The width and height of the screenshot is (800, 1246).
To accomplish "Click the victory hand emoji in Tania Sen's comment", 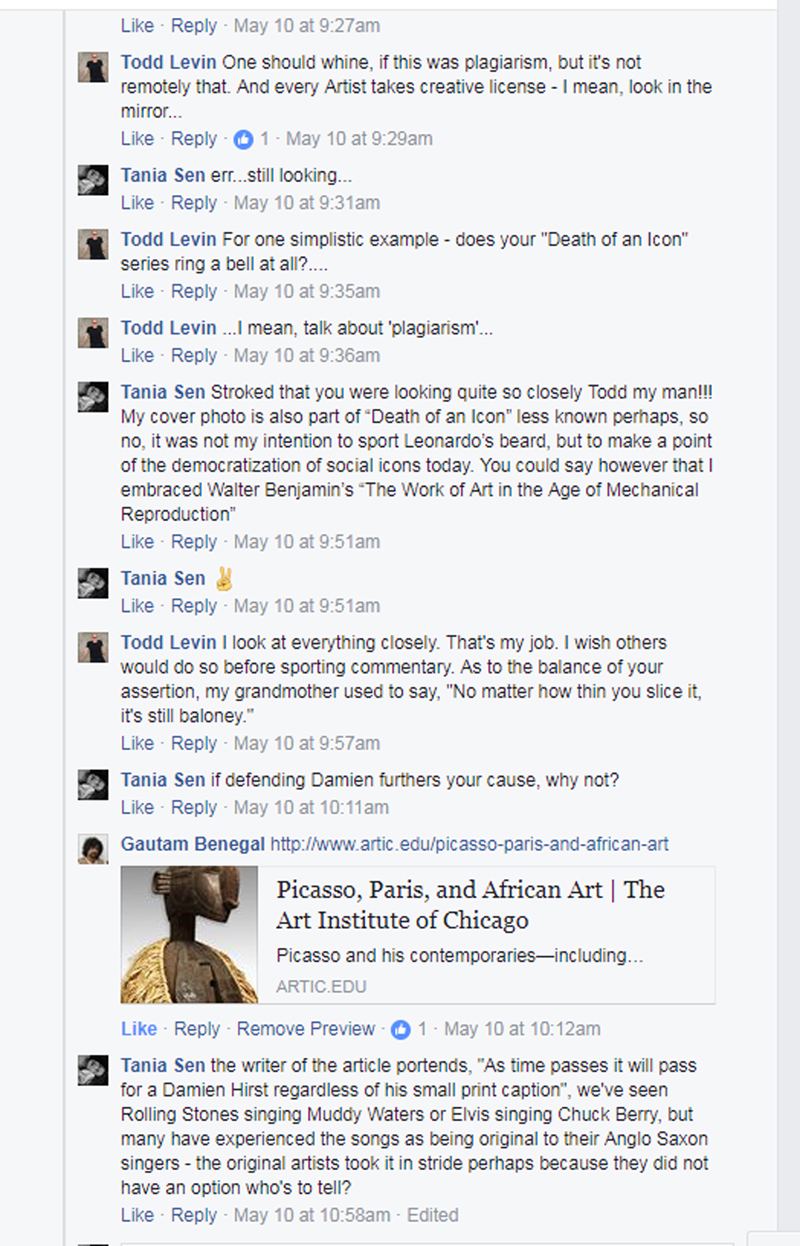I will pyautogui.click(x=224, y=579).
